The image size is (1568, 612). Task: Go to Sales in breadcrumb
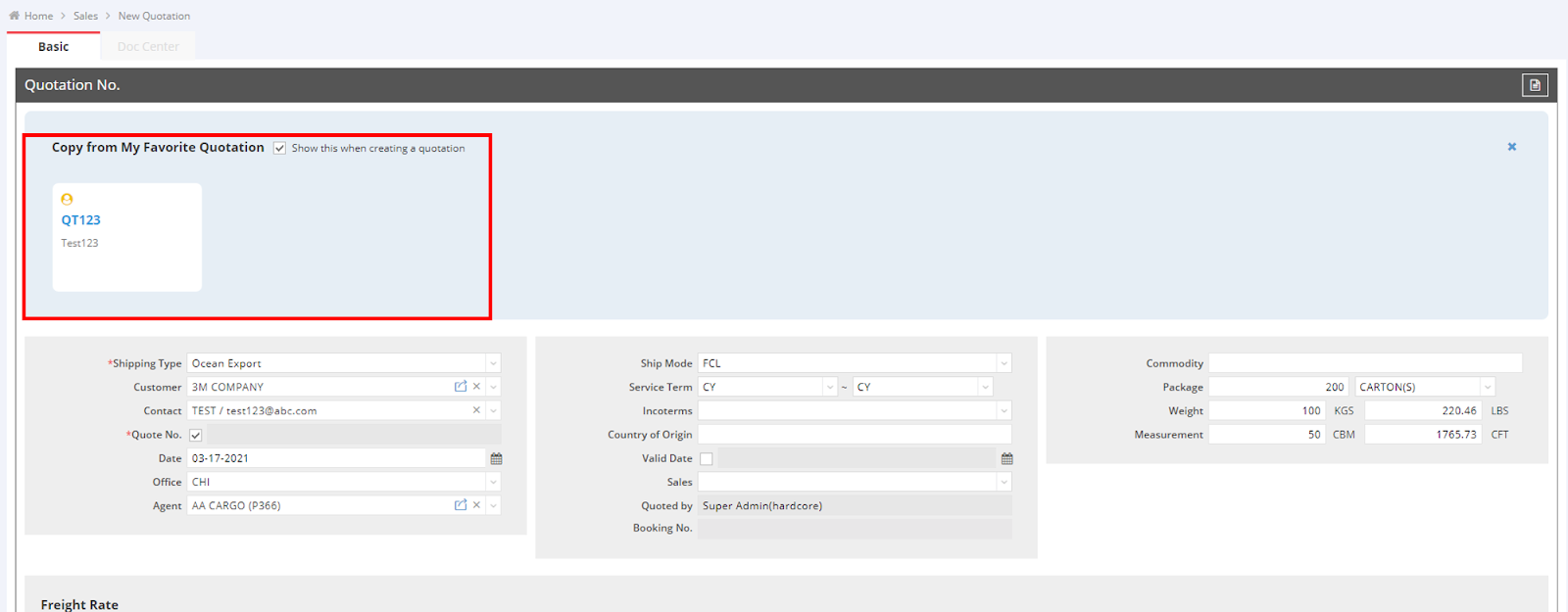click(x=85, y=16)
